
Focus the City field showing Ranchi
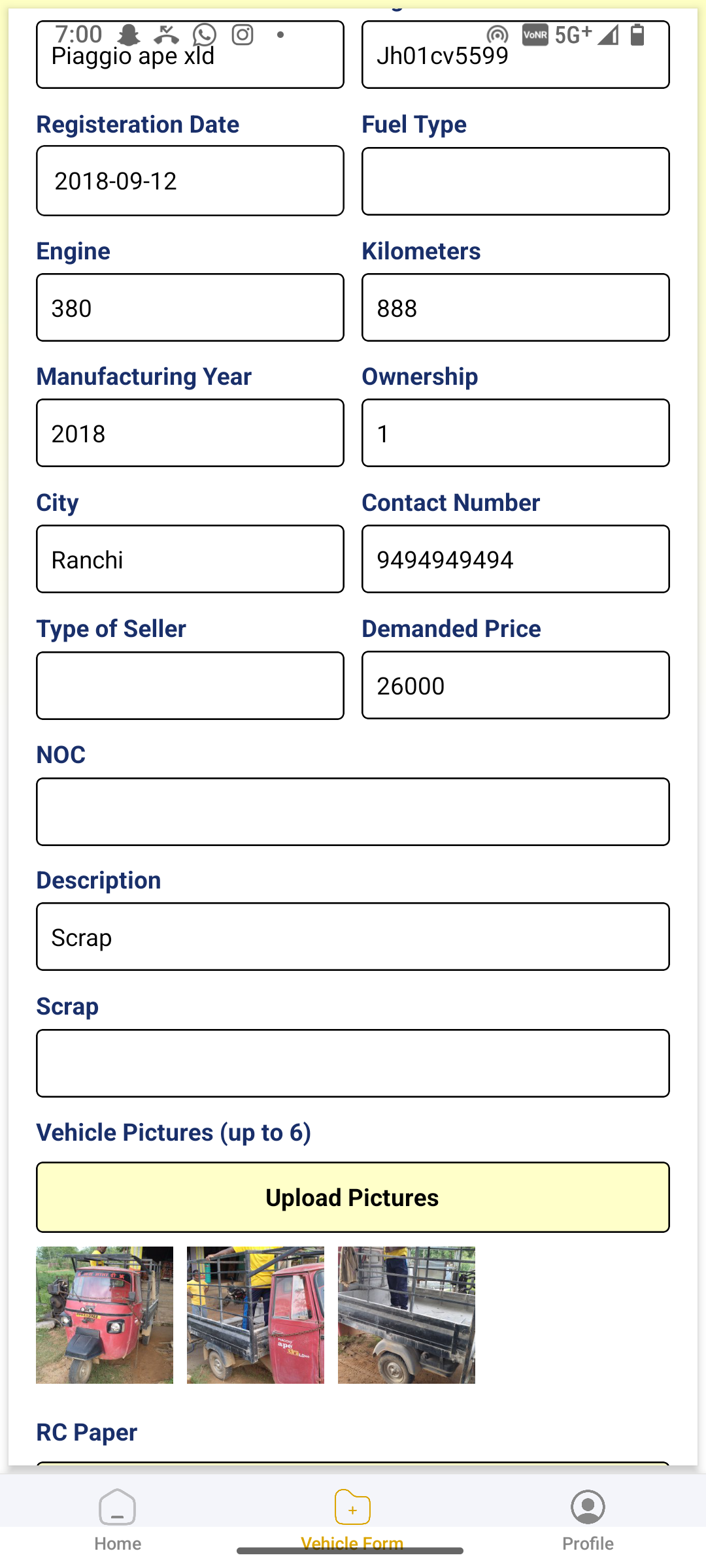190,559
